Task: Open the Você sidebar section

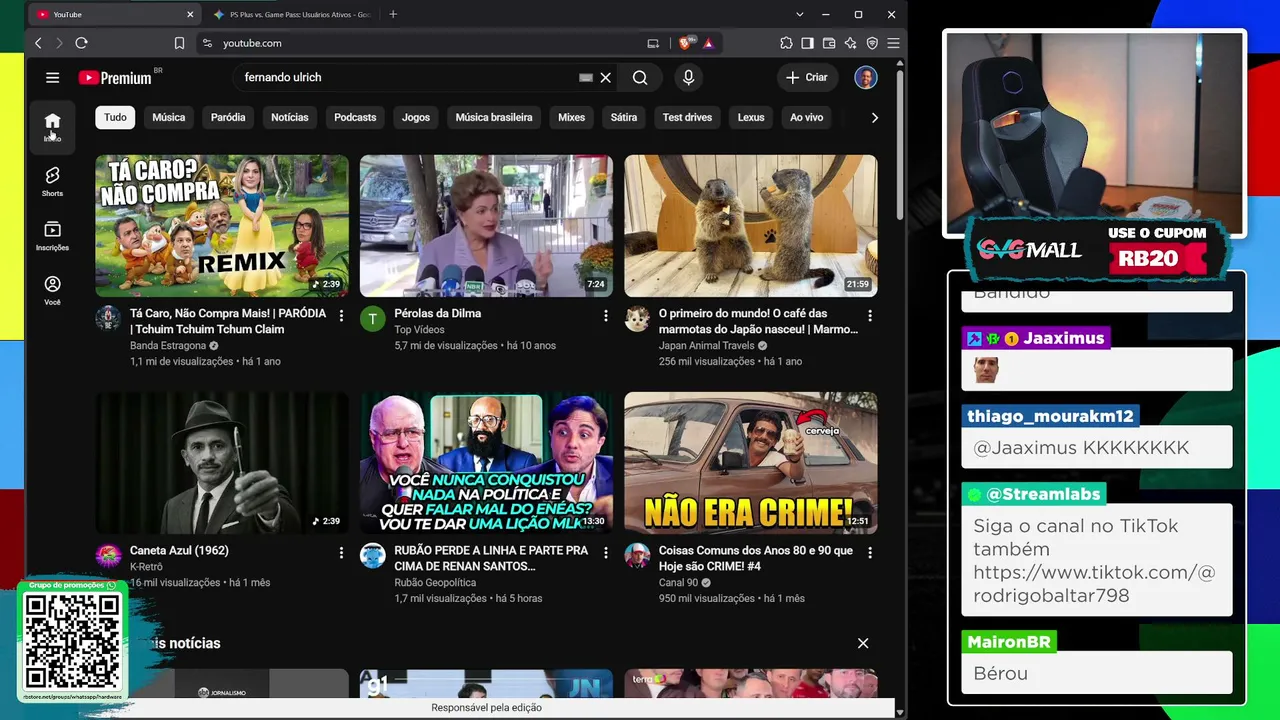Action: point(52,290)
